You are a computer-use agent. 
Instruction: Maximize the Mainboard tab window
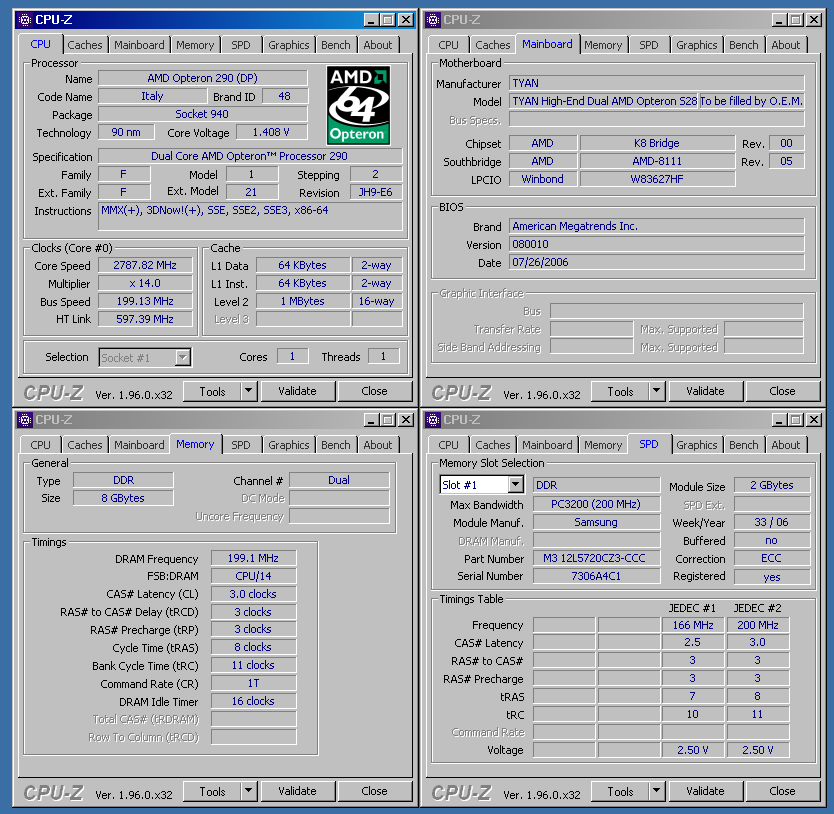(x=796, y=20)
